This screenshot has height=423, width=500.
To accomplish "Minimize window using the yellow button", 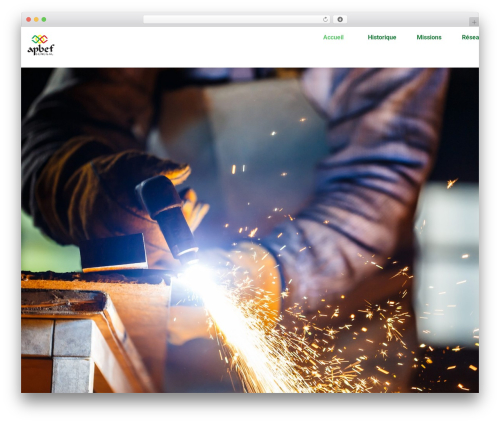I will pyautogui.click(x=36, y=20).
